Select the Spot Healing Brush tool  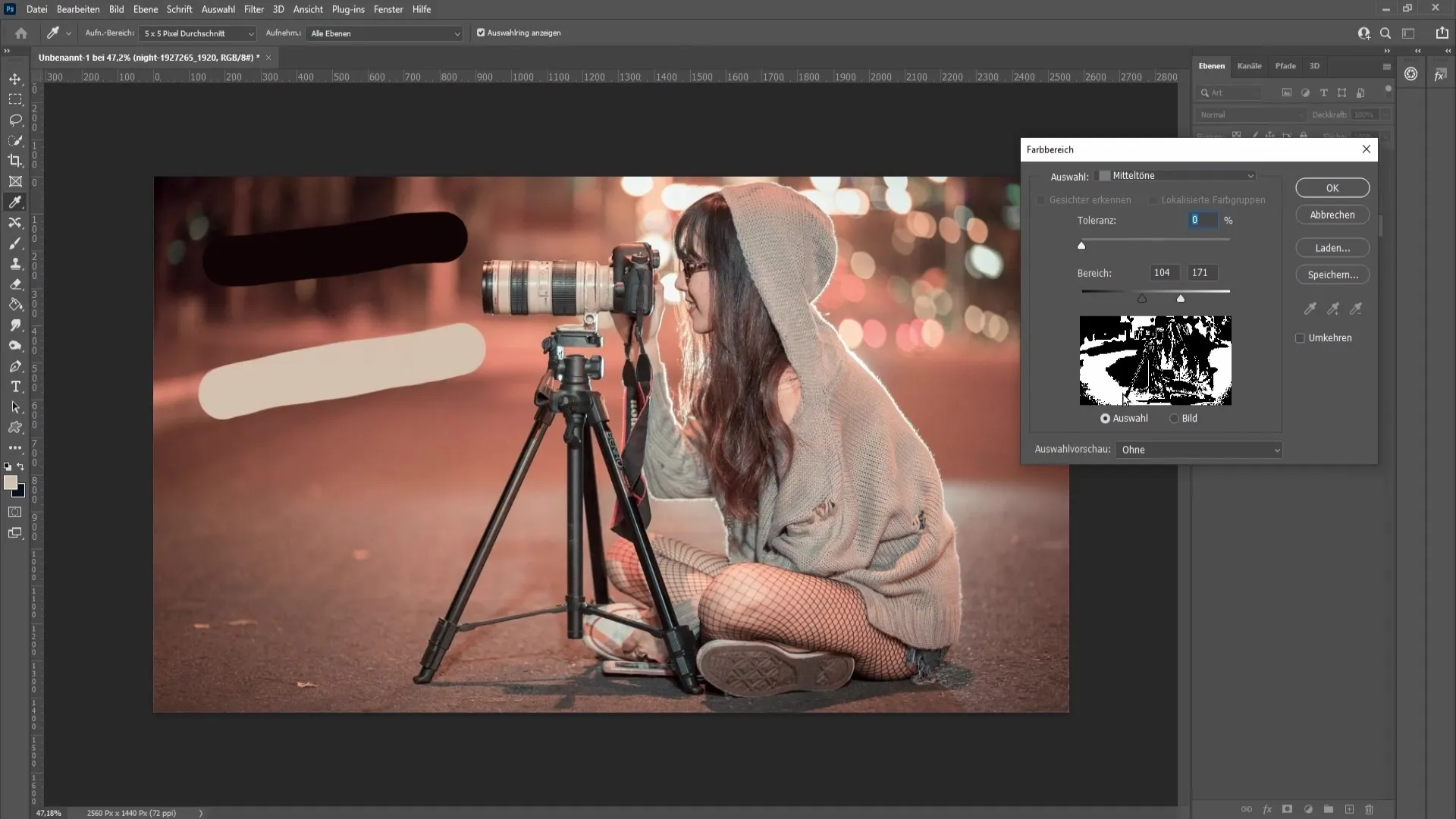15,222
